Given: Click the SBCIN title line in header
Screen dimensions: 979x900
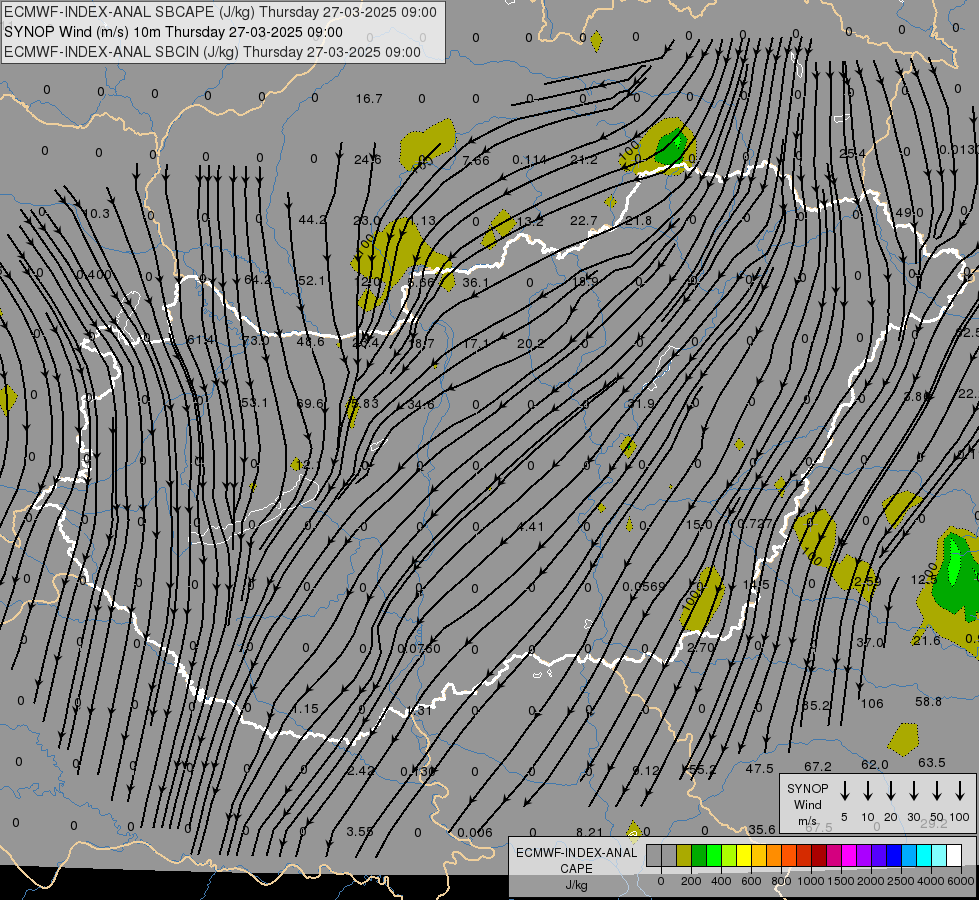Looking at the screenshot, I should 212,52.
